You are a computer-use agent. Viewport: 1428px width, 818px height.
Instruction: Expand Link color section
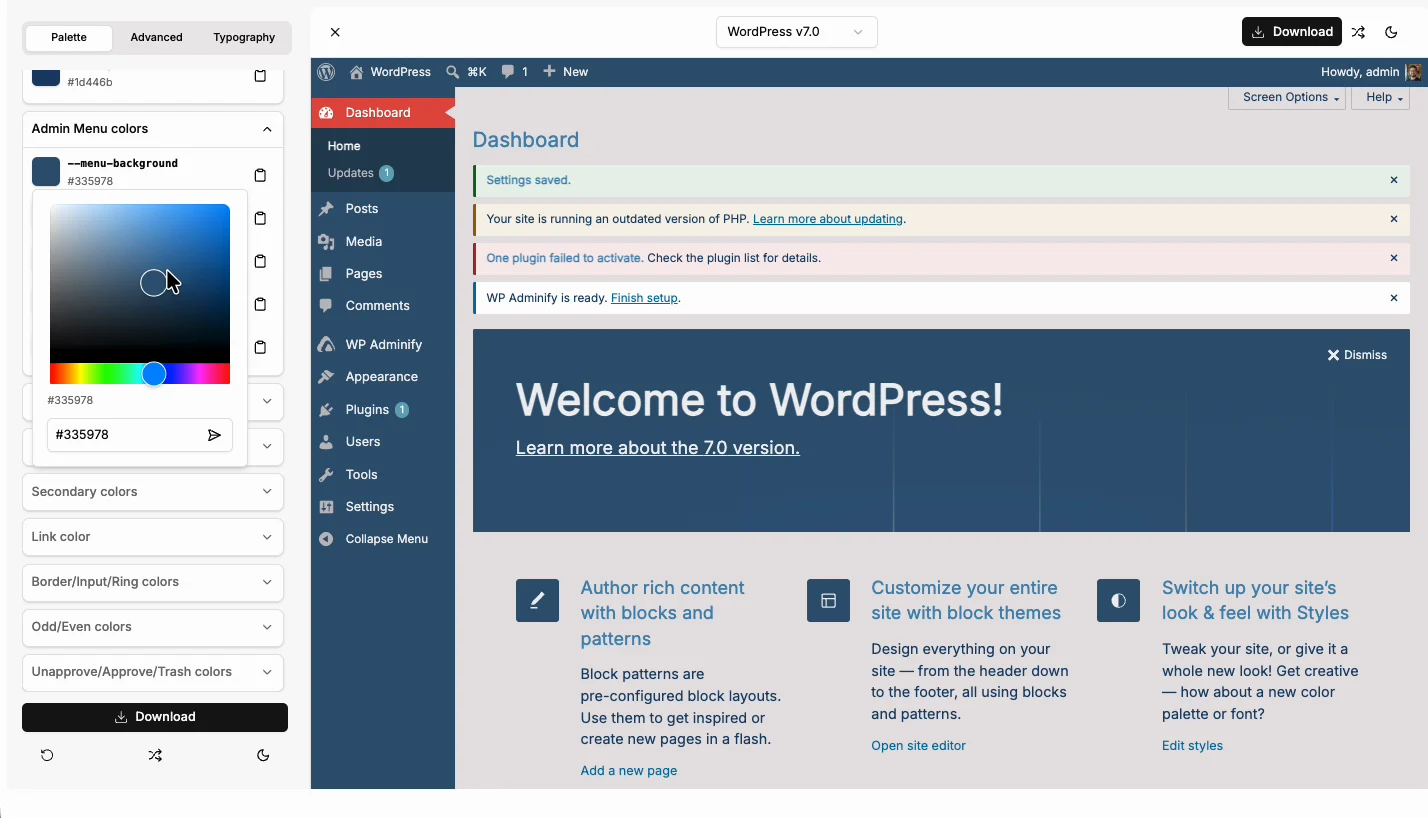pos(153,537)
